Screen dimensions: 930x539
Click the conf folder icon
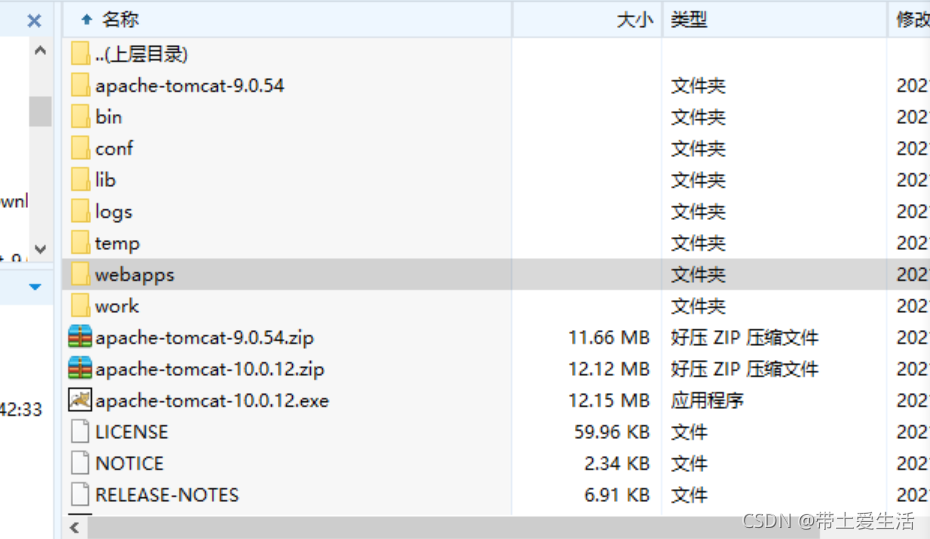pyautogui.click(x=80, y=148)
